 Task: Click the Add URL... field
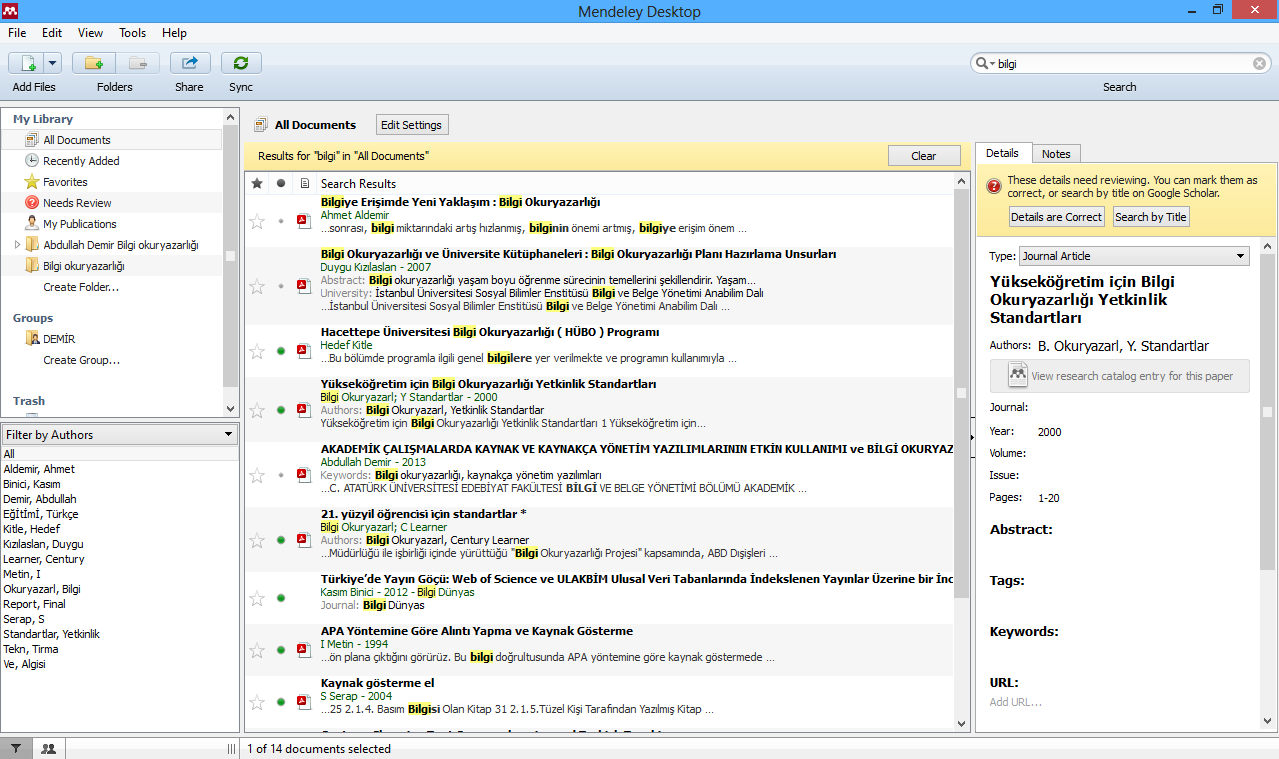pyautogui.click(x=1016, y=702)
